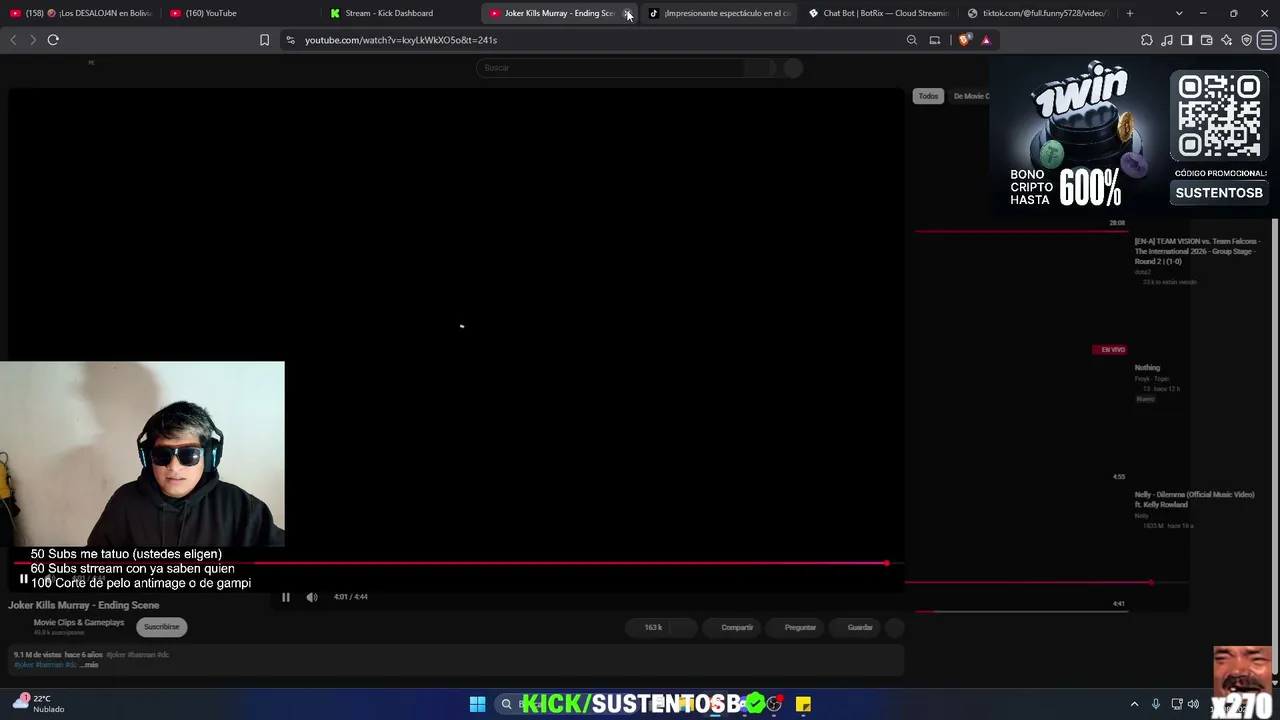Open the Brave Shields lion icon
1280x720 pixels.
click(x=964, y=40)
